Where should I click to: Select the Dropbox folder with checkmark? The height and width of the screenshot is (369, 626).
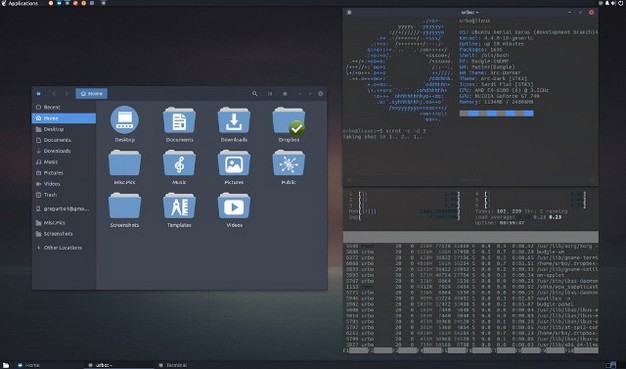289,121
